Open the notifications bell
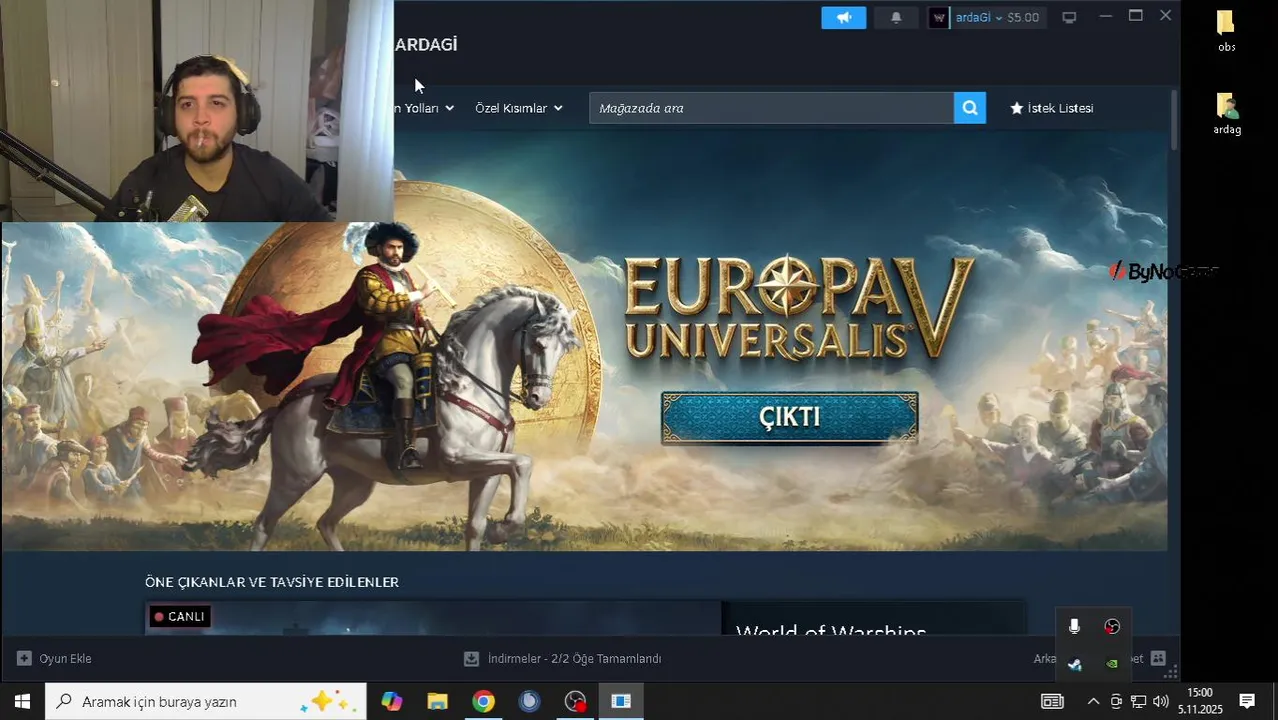Viewport: 1278px width, 720px height. (x=896, y=17)
